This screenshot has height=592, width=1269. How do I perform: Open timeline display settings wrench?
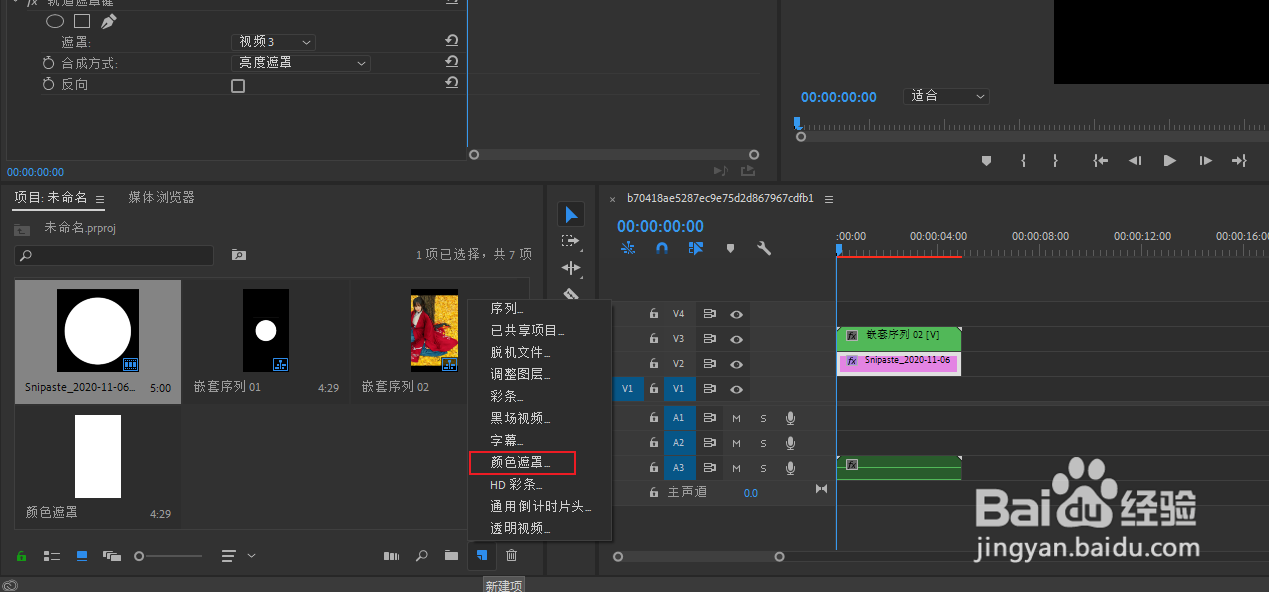[764, 248]
